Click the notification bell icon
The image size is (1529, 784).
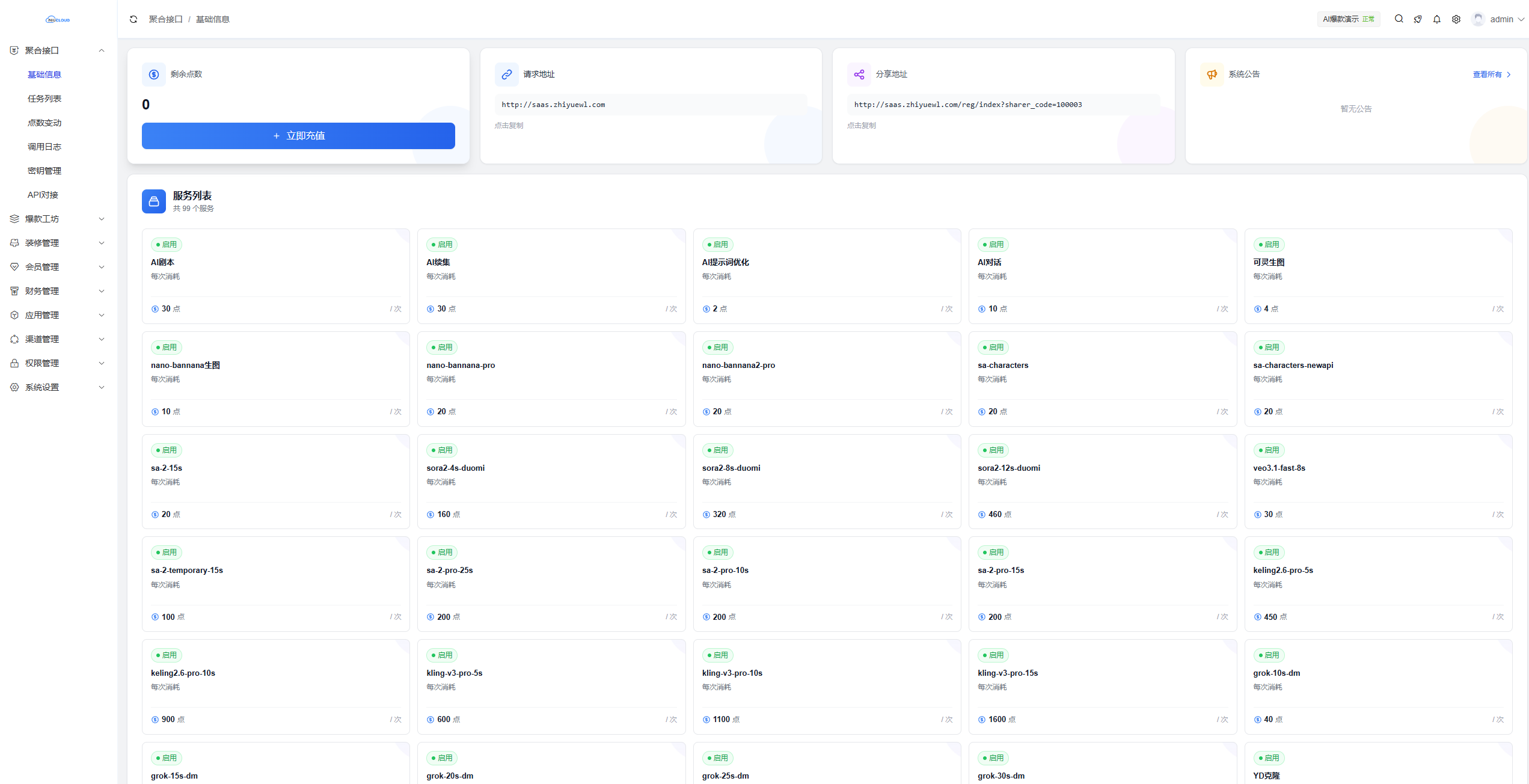(1437, 19)
